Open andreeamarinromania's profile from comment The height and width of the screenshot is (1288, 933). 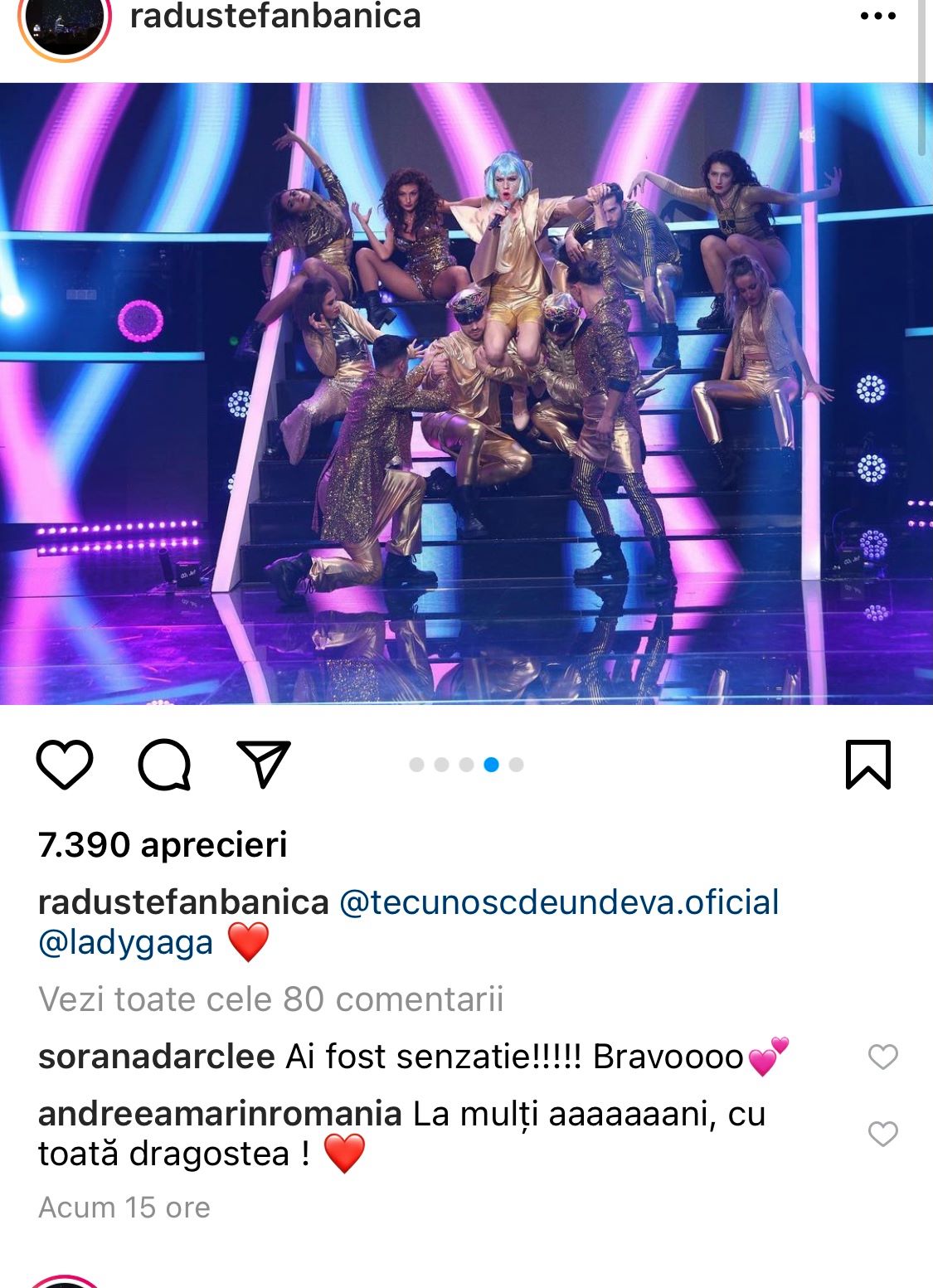pyautogui.click(x=220, y=1114)
